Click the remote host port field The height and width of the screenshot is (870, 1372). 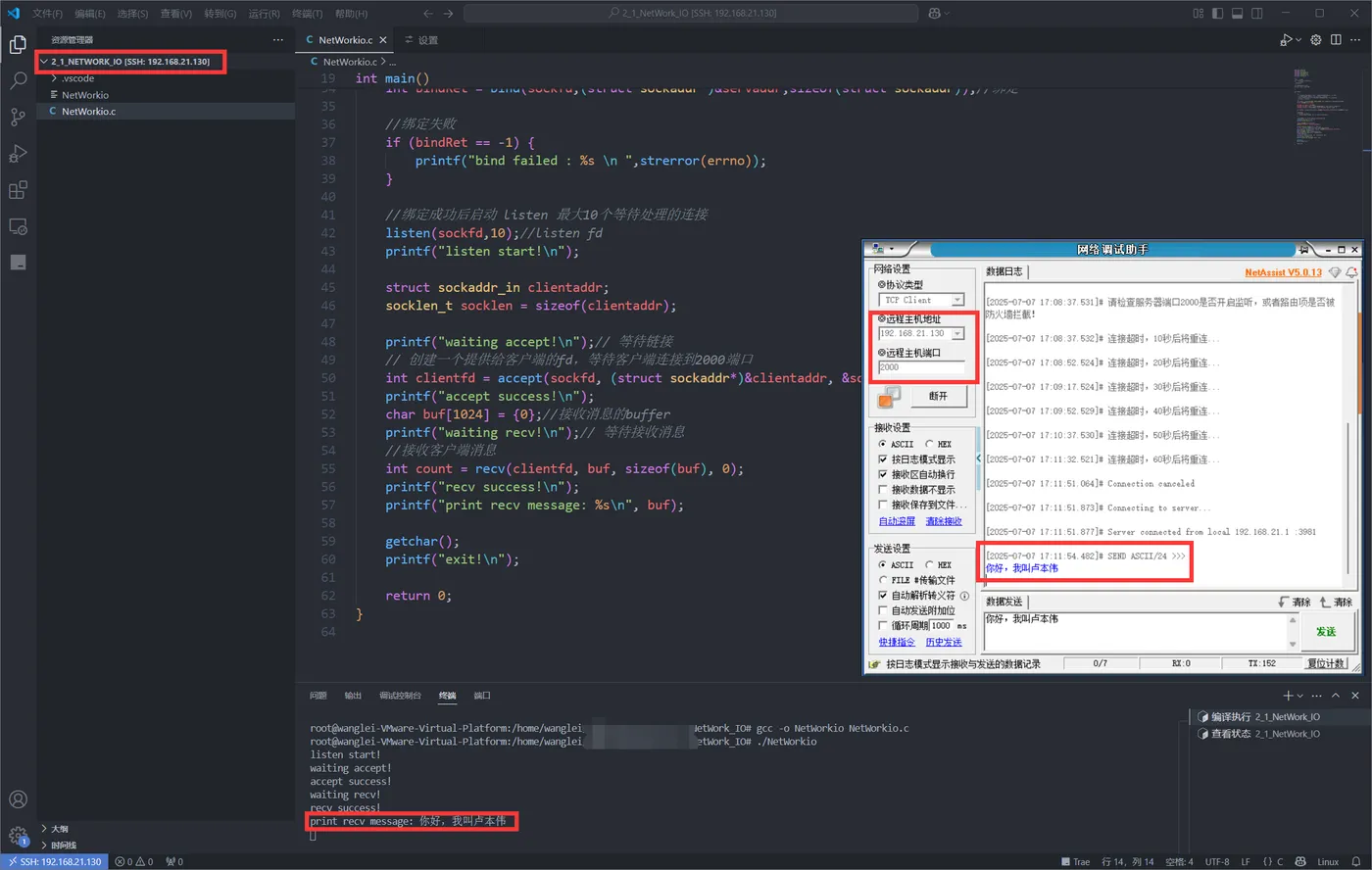[x=921, y=367]
